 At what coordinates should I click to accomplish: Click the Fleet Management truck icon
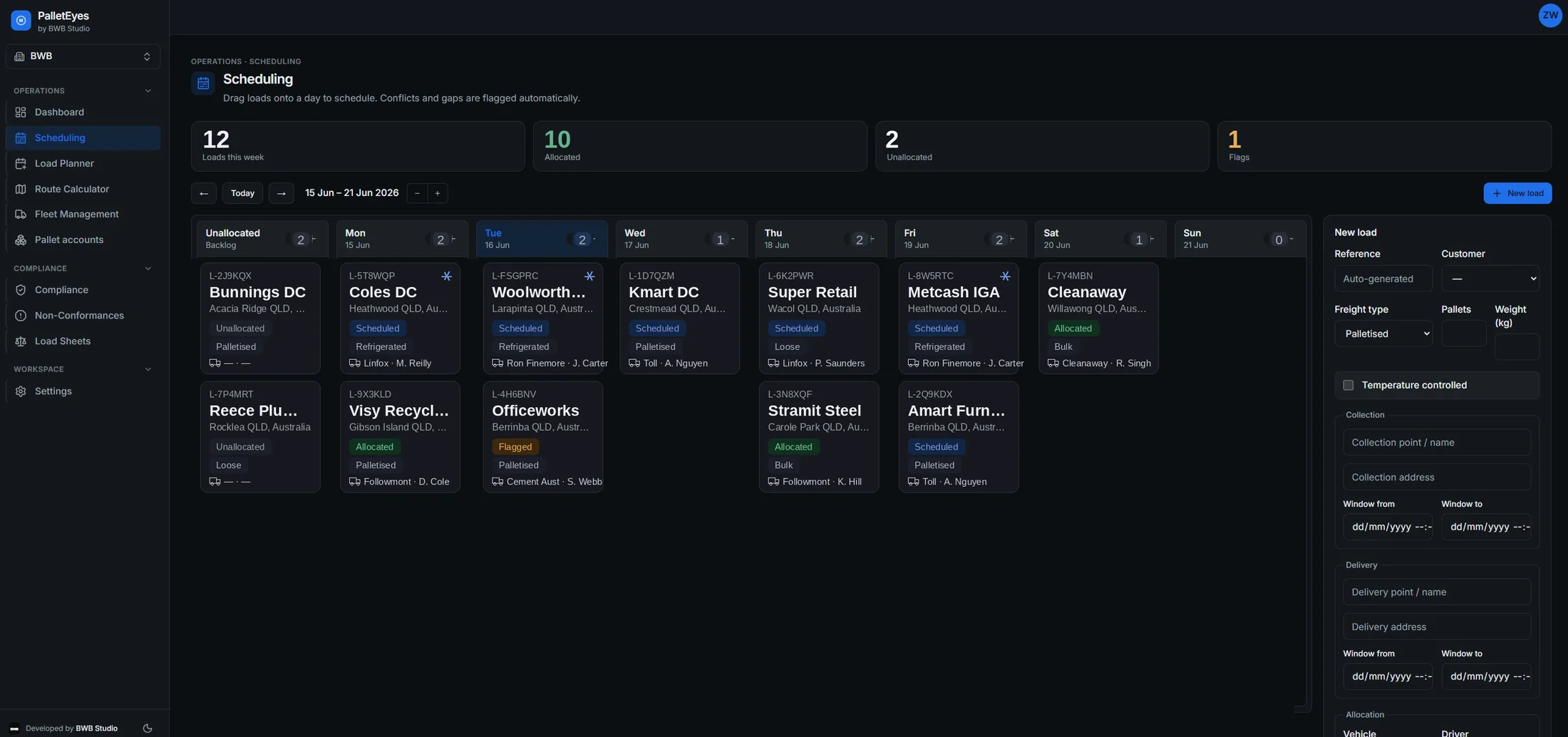[x=21, y=214]
